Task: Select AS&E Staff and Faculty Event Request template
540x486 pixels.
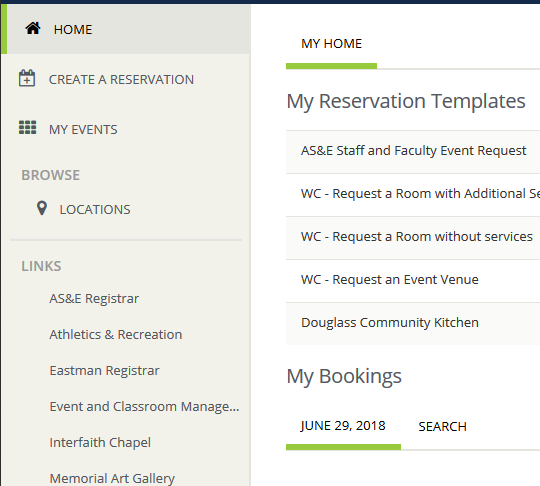Action: pos(413,152)
